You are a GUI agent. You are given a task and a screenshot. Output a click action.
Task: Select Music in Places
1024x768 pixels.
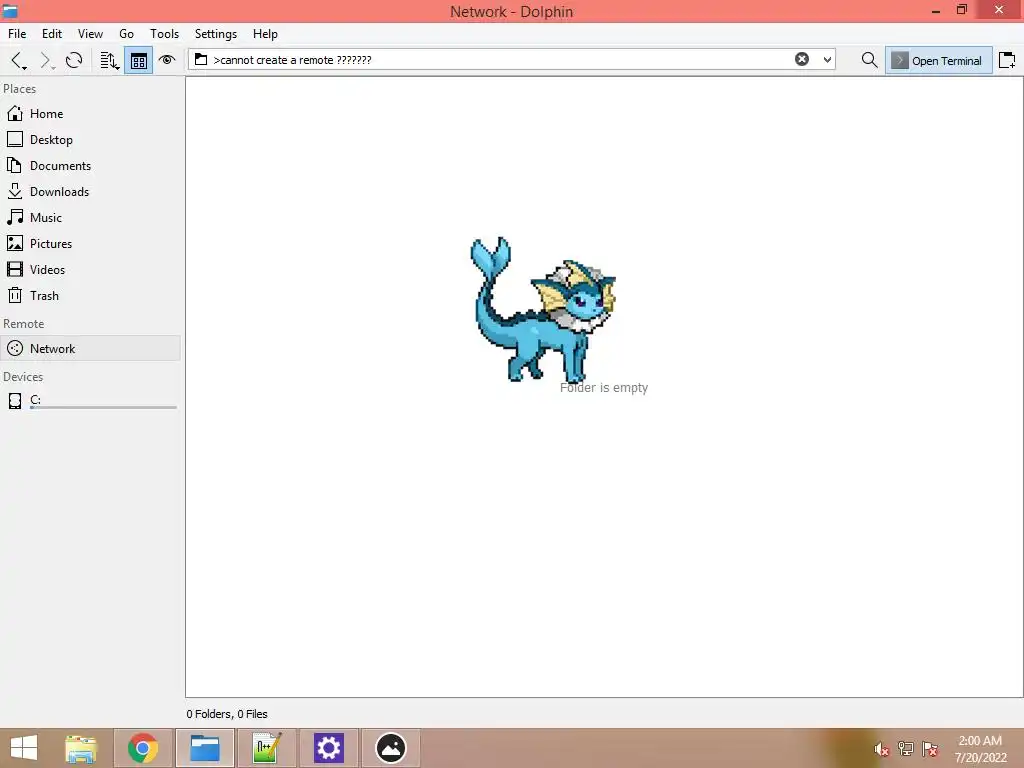click(x=91, y=217)
